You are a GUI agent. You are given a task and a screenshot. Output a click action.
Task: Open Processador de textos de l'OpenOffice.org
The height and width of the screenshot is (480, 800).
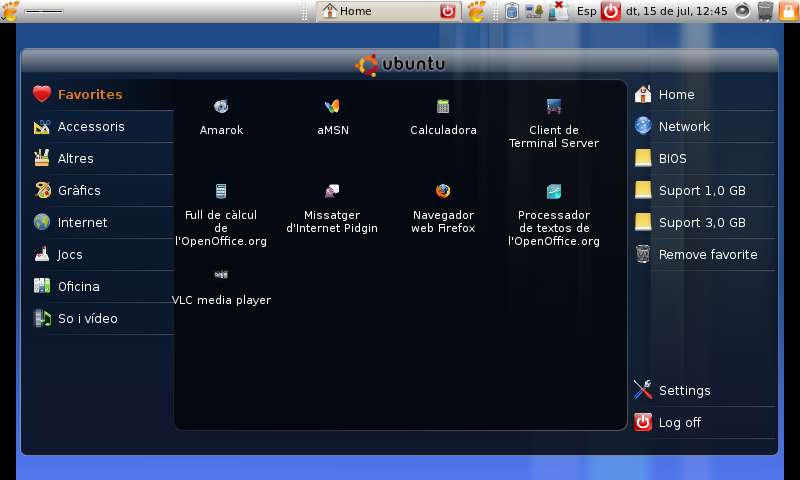point(554,215)
